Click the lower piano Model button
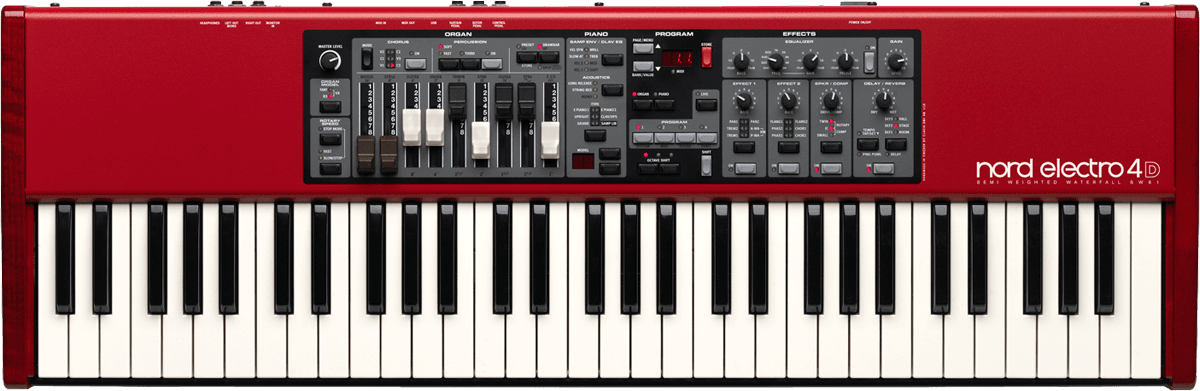Viewport: 1200px width, 391px height. tap(609, 169)
